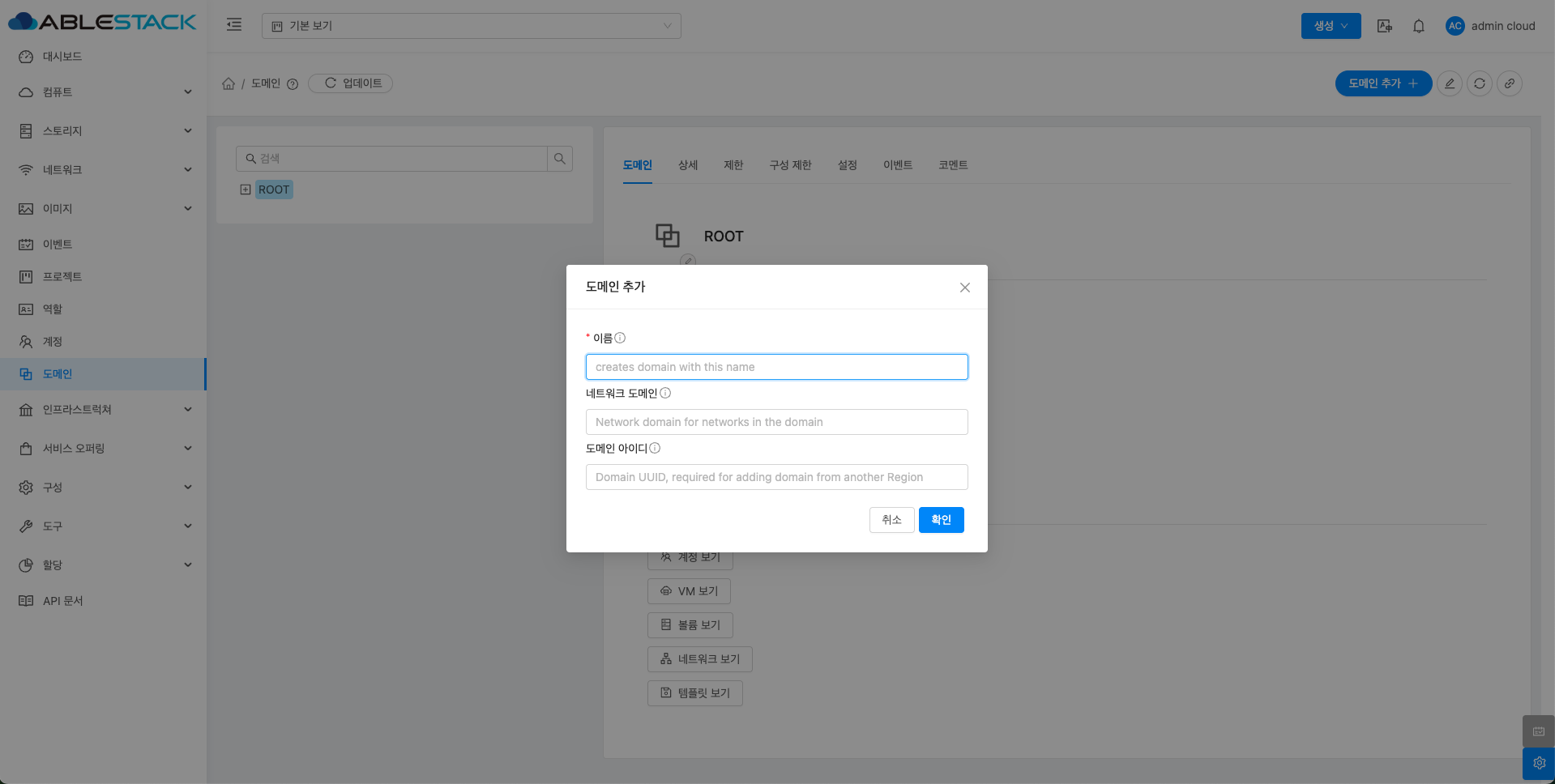Click the info icon next to 이름 label

coord(620,338)
